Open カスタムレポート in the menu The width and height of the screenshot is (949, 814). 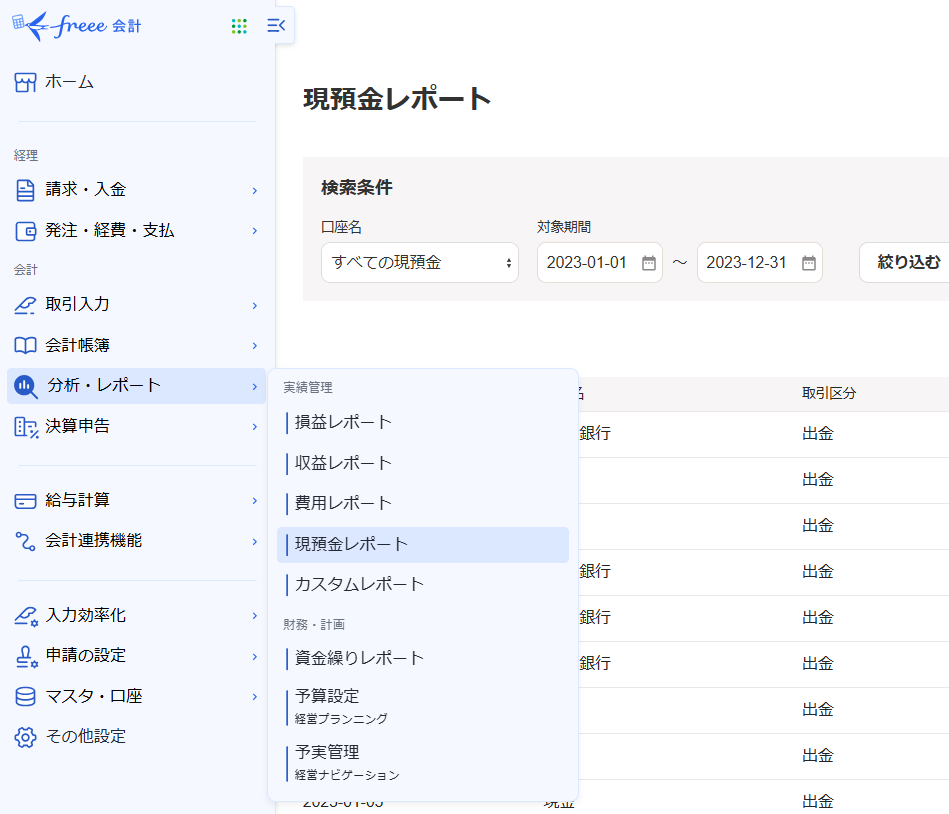tap(359, 584)
